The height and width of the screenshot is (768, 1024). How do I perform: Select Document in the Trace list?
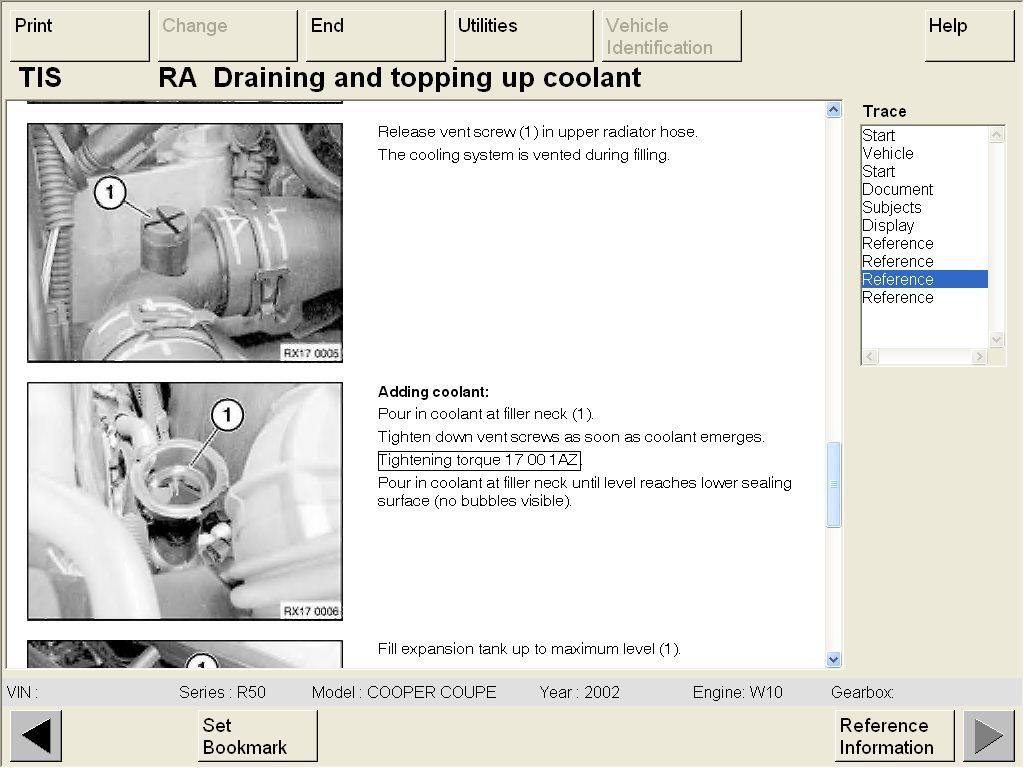[897, 190]
